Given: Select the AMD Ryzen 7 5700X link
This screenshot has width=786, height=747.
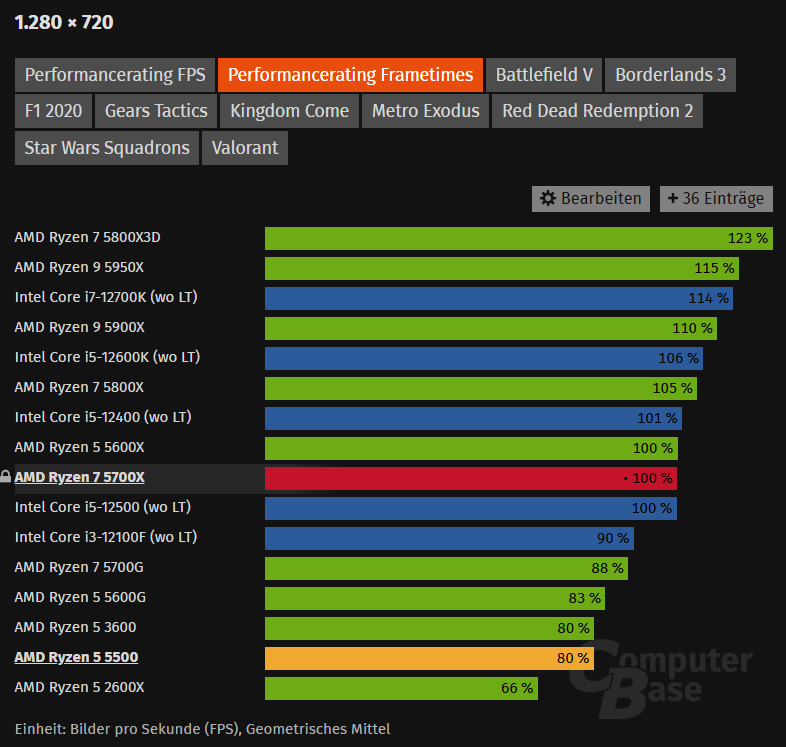Looking at the screenshot, I should (79, 477).
